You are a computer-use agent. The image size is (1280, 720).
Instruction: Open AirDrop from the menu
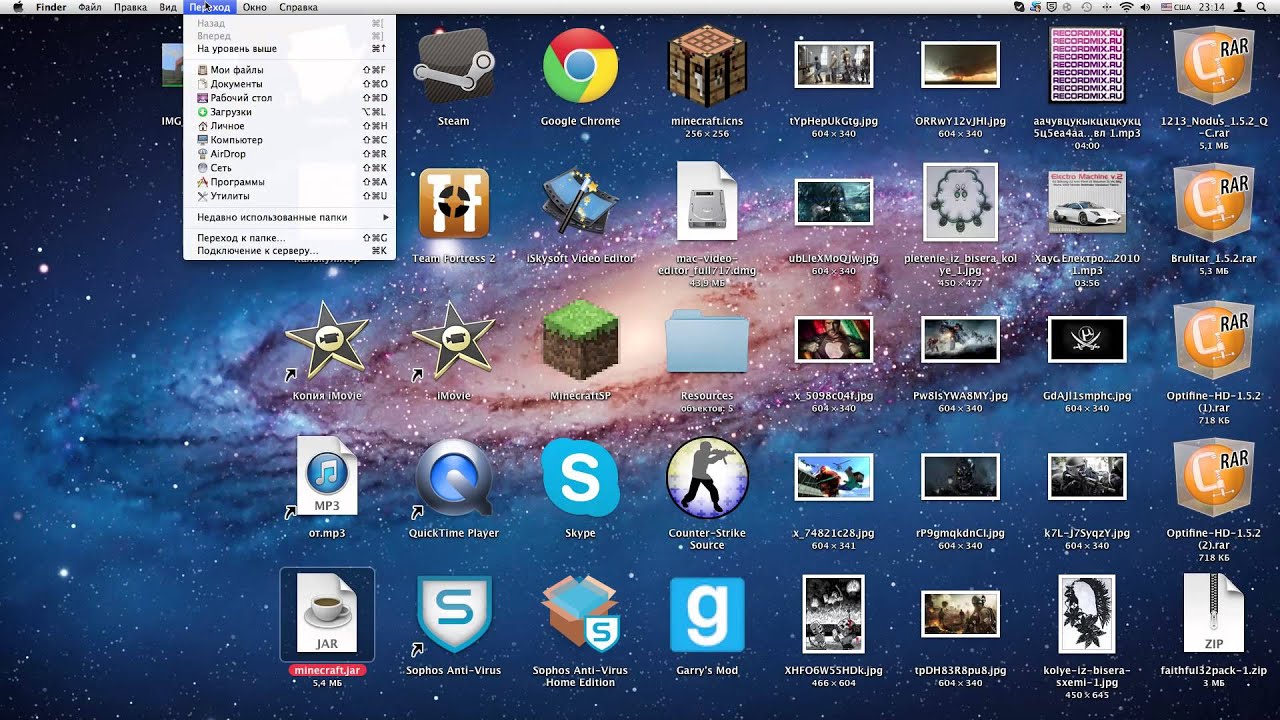[290, 154]
